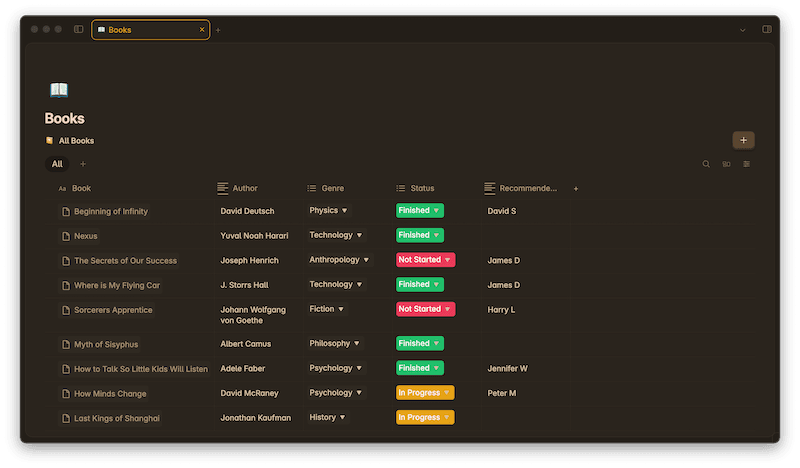
Task: Open a new tab with the plus icon
Action: (x=218, y=30)
